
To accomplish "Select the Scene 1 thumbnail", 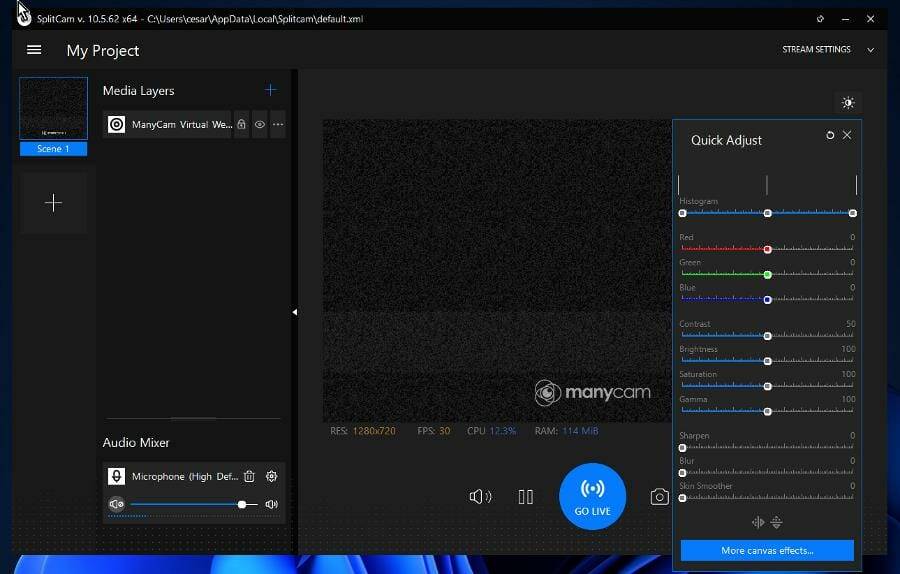I will (x=53, y=109).
